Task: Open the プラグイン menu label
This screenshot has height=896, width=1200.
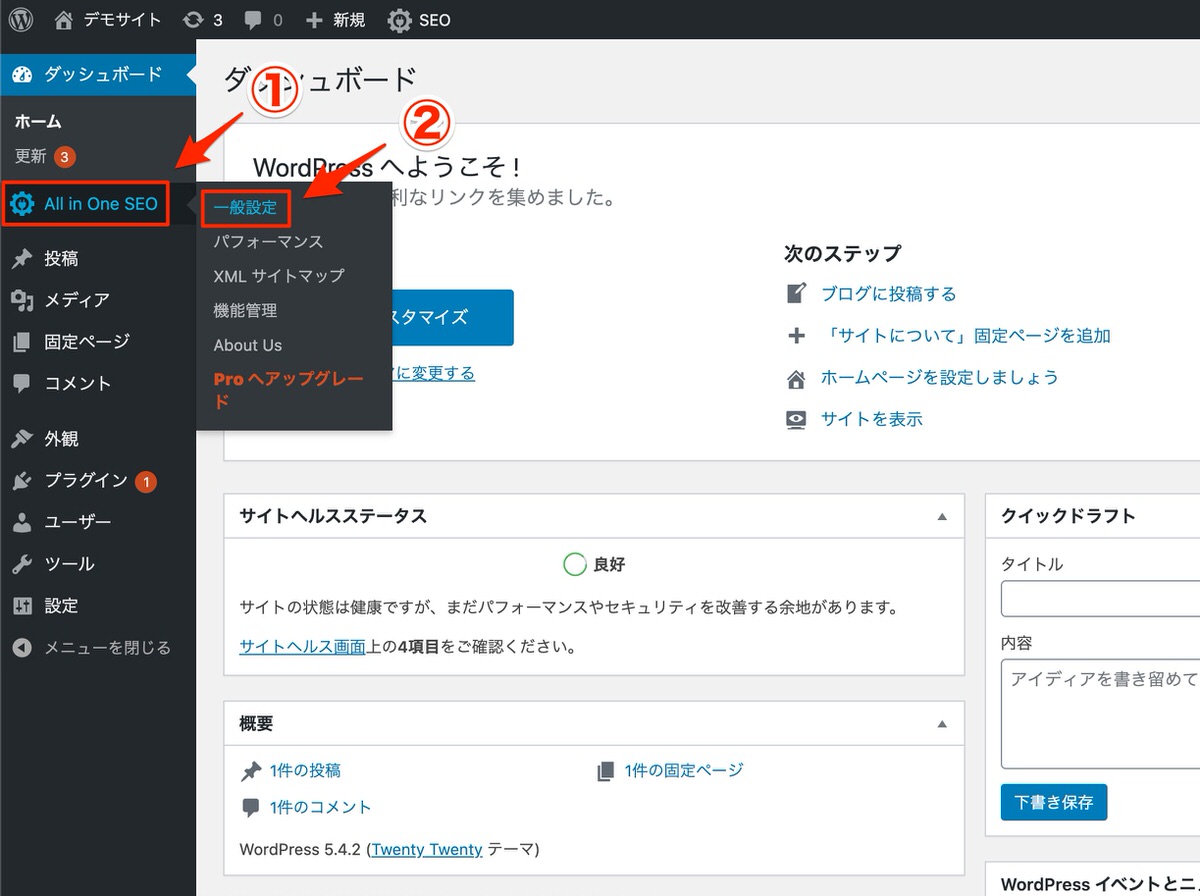Action: pos(86,481)
